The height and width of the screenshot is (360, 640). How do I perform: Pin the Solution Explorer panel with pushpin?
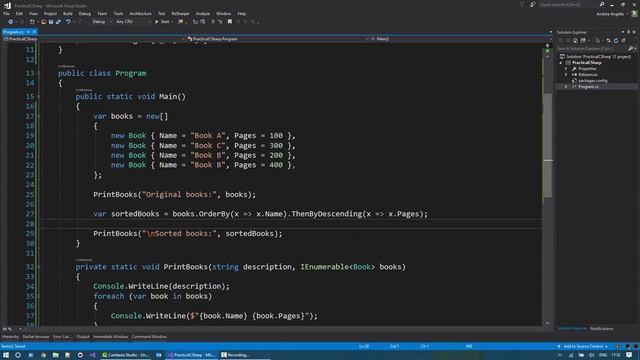pos(628,32)
